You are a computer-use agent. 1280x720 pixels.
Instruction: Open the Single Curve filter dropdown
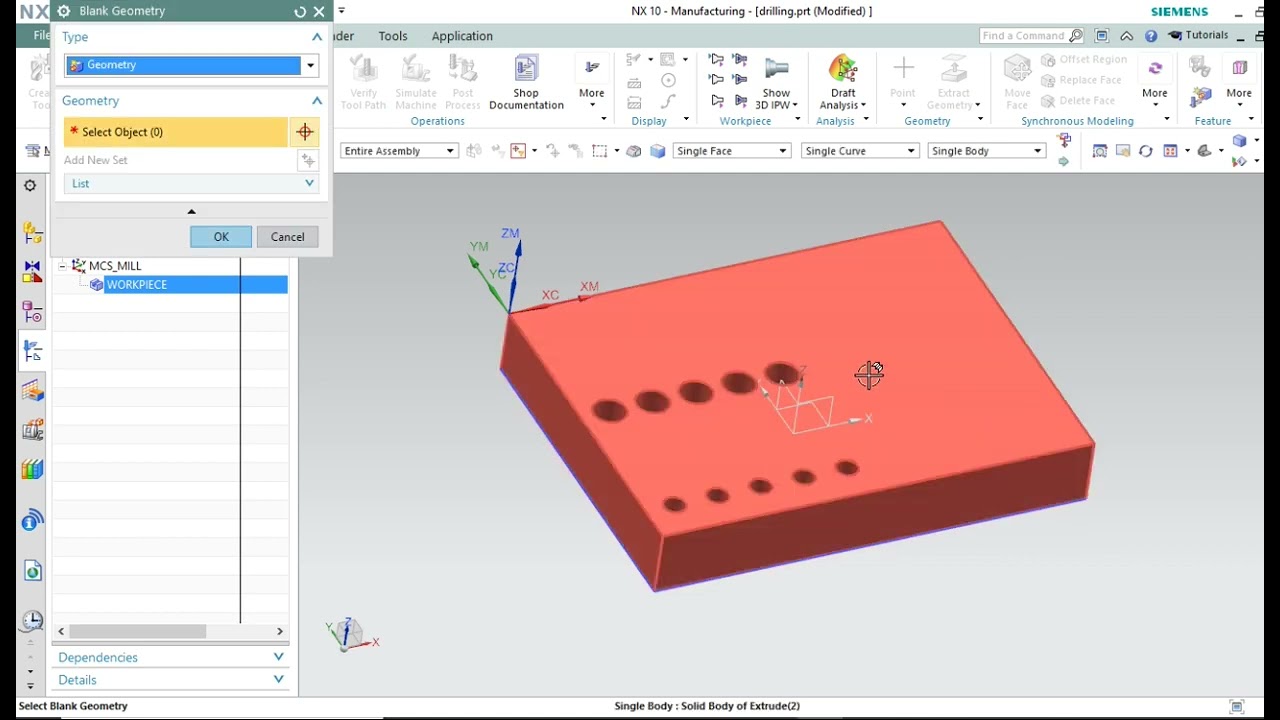click(860, 151)
